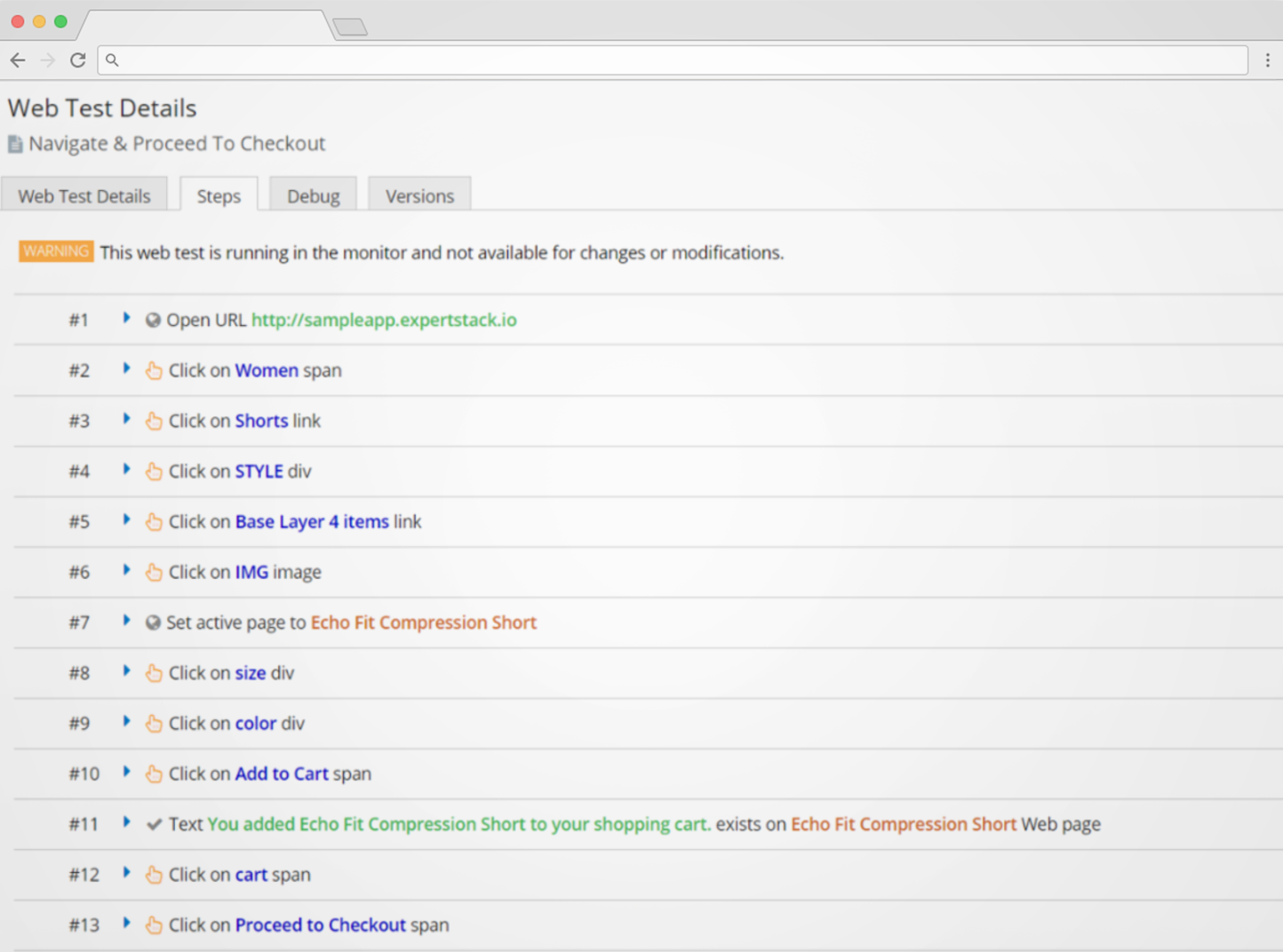Expand step #12 cart step arrow
This screenshot has width=1283, height=952.
tap(126, 873)
